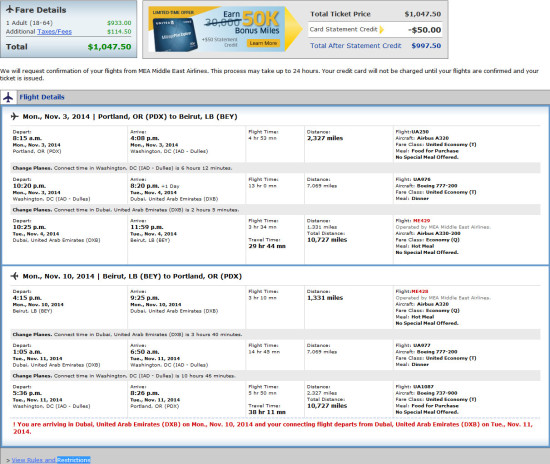
Task: Click the Fare Details heading
Action: pos(40,10)
